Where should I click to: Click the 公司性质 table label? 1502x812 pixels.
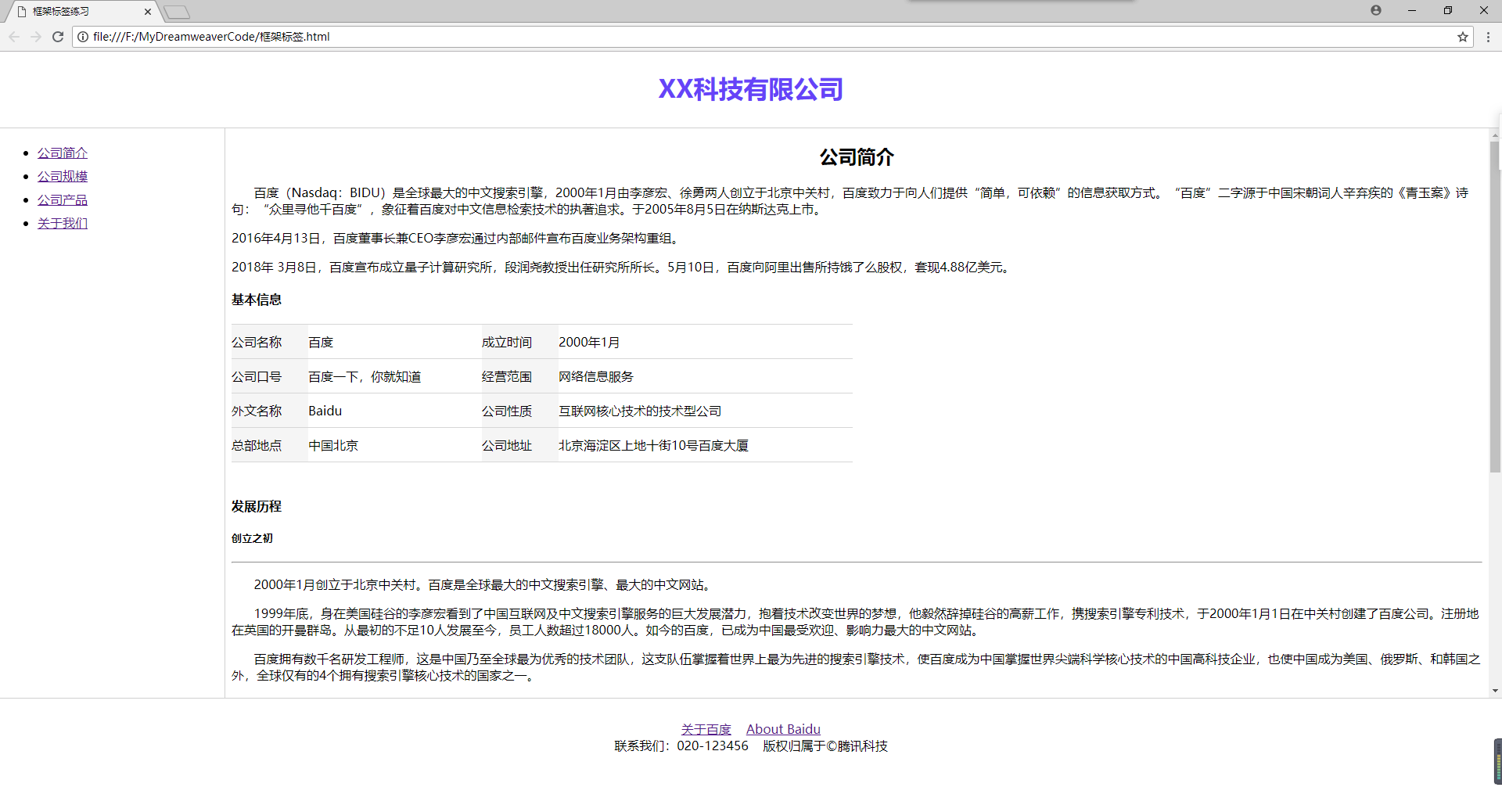pos(507,411)
